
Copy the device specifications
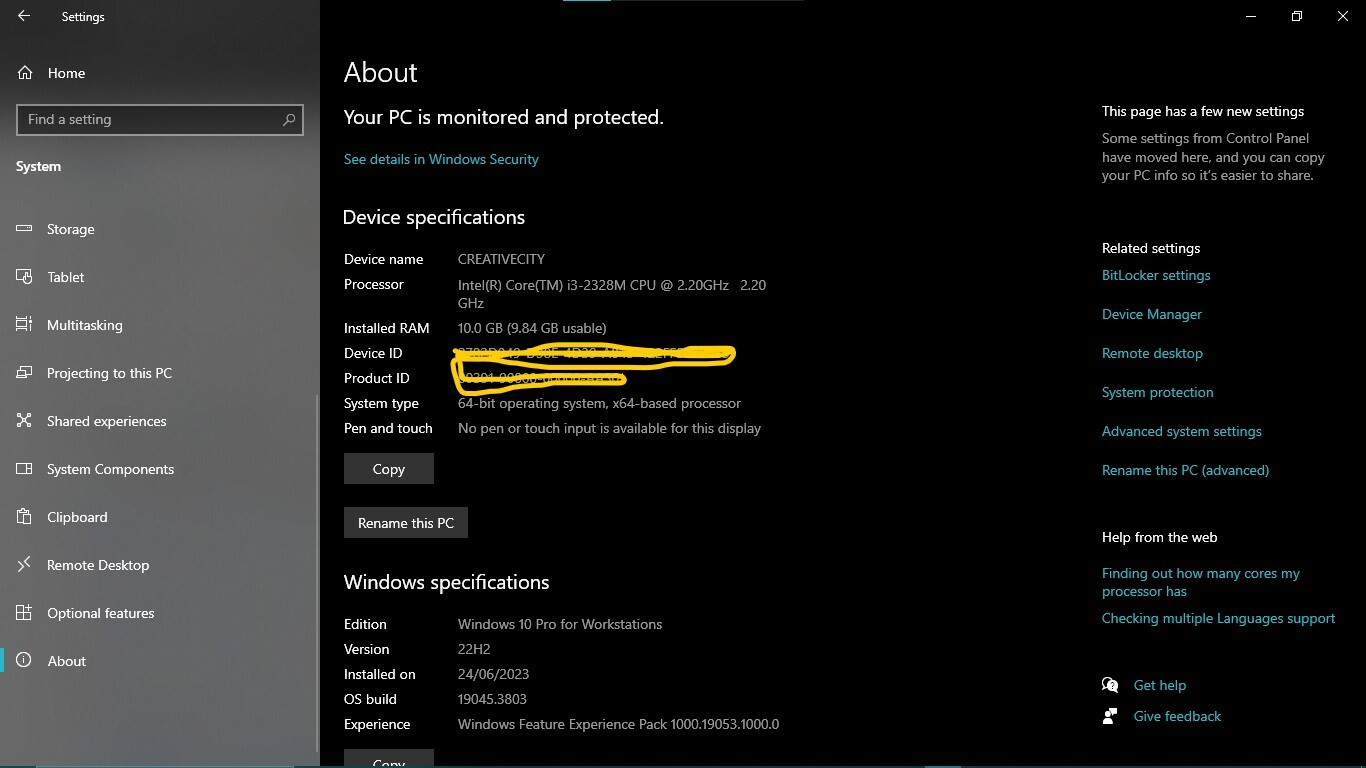click(x=389, y=469)
